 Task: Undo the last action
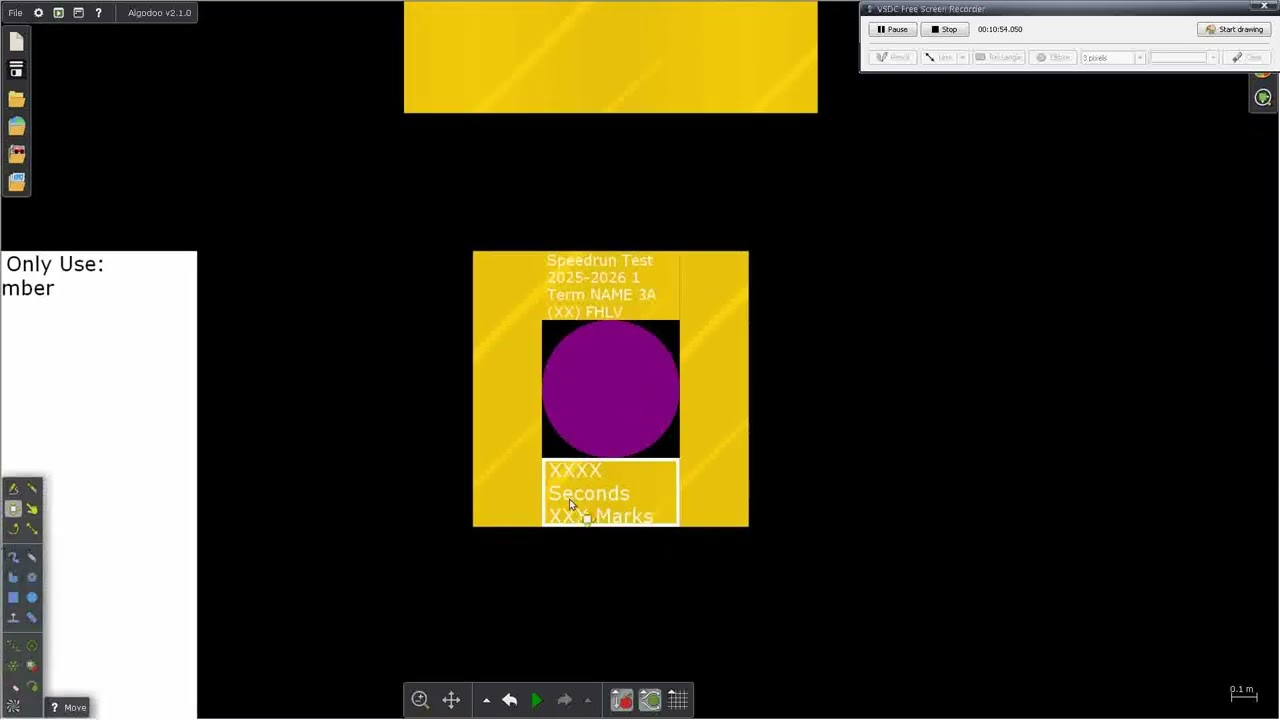(x=509, y=700)
